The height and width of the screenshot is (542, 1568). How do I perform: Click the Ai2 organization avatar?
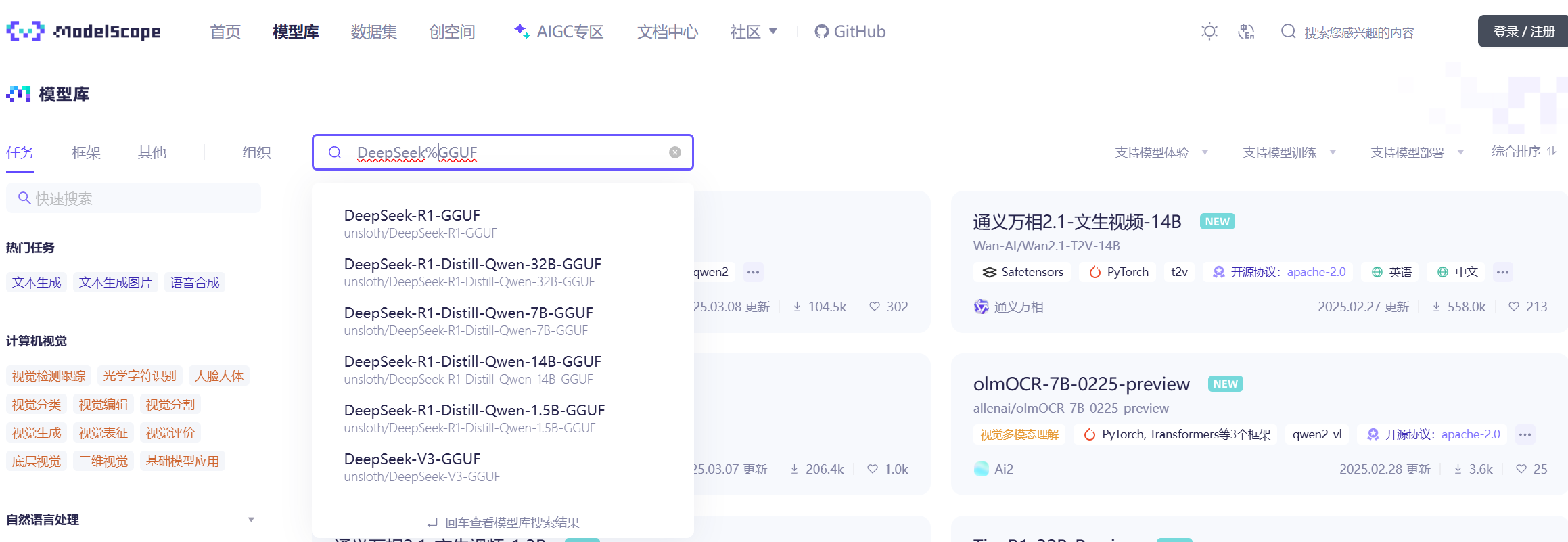point(981,469)
